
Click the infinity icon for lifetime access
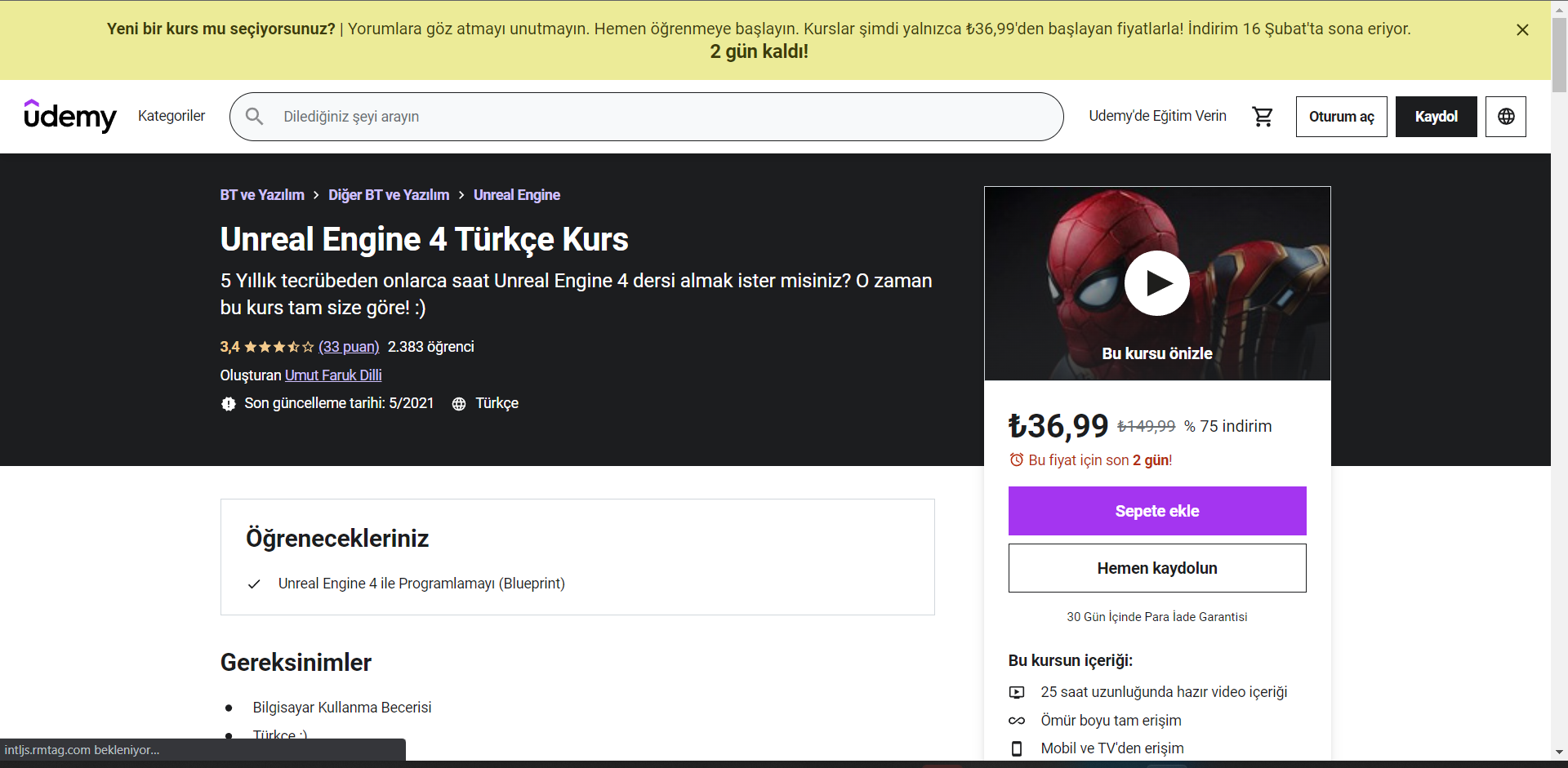point(1017,721)
